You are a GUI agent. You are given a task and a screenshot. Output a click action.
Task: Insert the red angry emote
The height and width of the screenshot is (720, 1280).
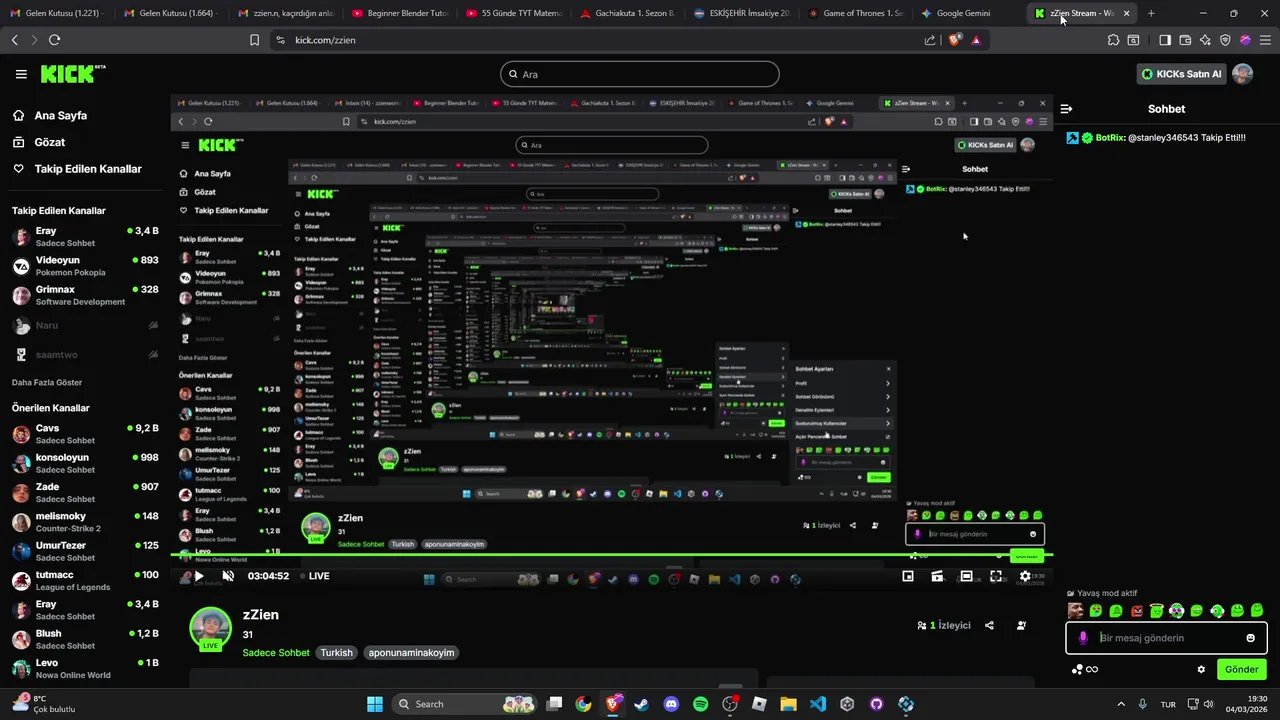(1136, 611)
